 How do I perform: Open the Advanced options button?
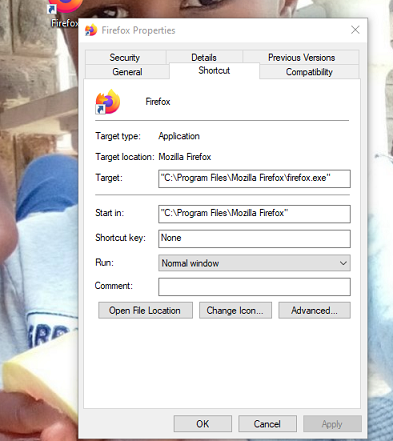click(x=314, y=310)
